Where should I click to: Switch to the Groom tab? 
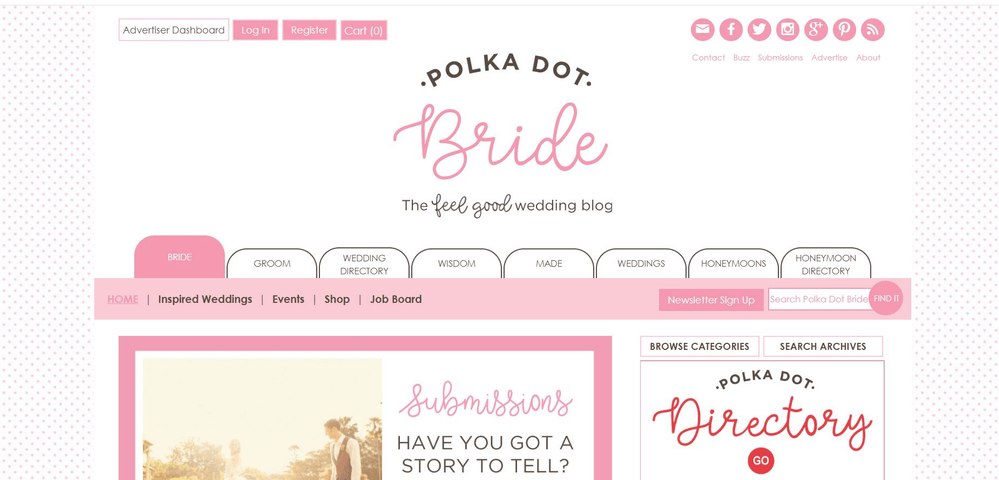coord(272,263)
